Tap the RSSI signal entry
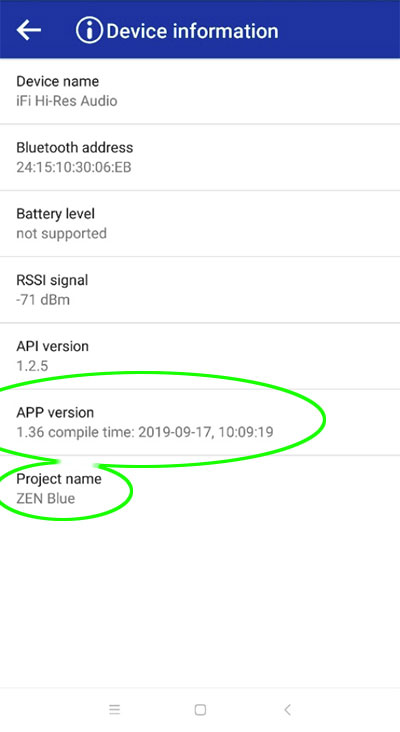 tap(200, 290)
